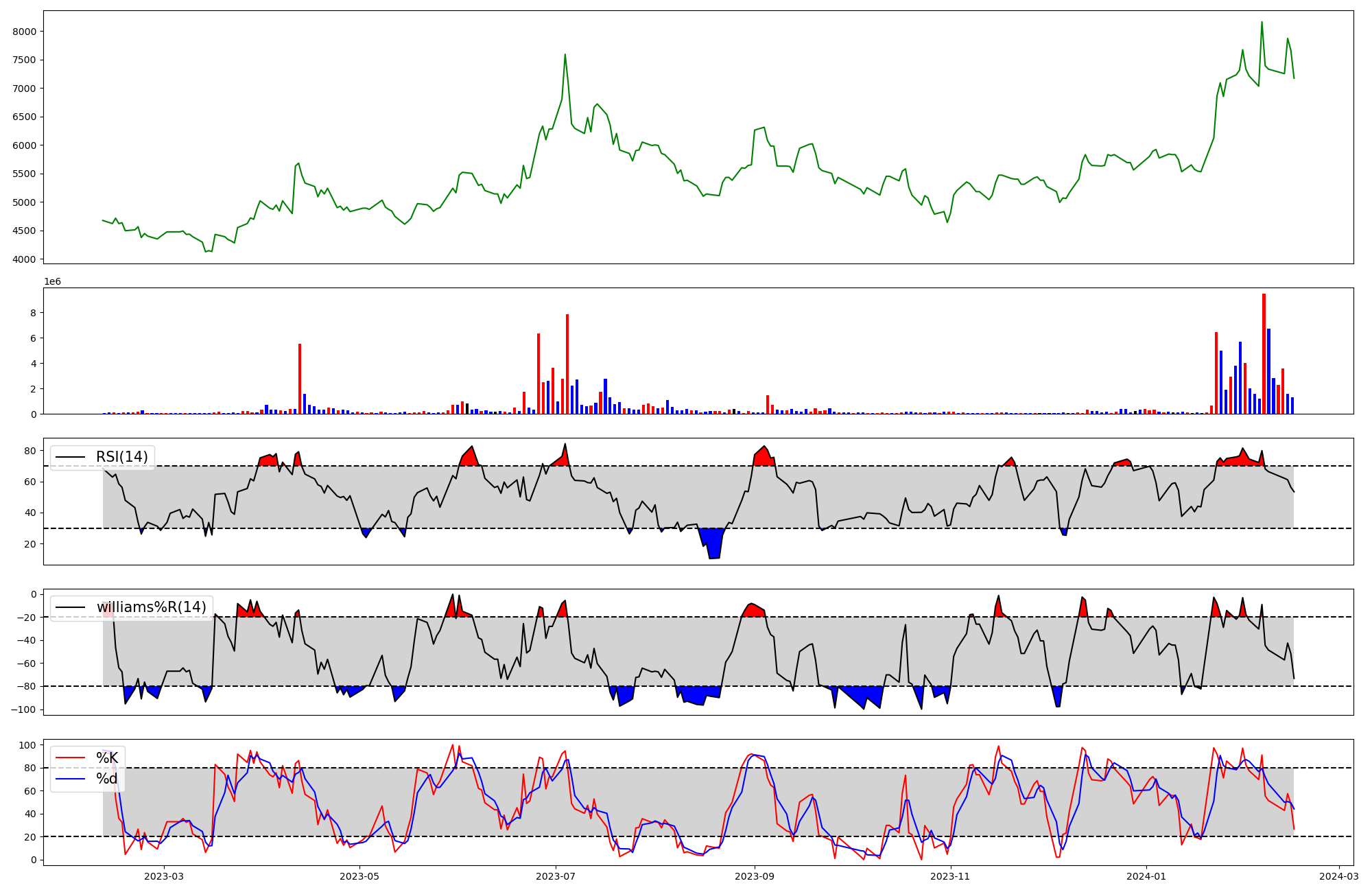Click the blue %d legend line sample
1372x892 pixels.
pyautogui.click(x=71, y=779)
